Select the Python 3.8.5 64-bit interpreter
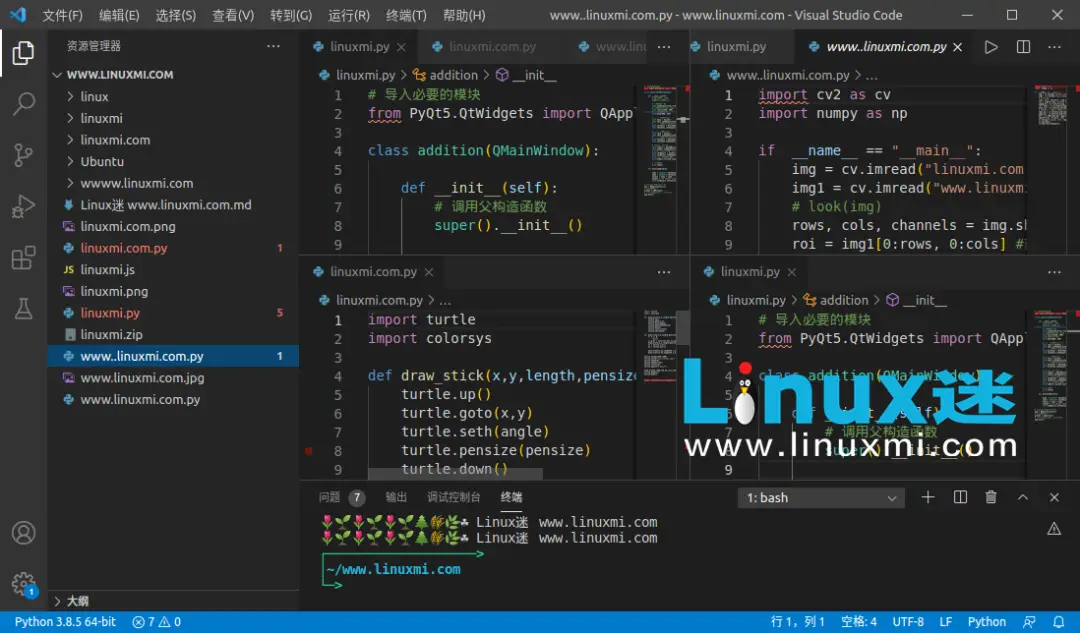 point(65,622)
